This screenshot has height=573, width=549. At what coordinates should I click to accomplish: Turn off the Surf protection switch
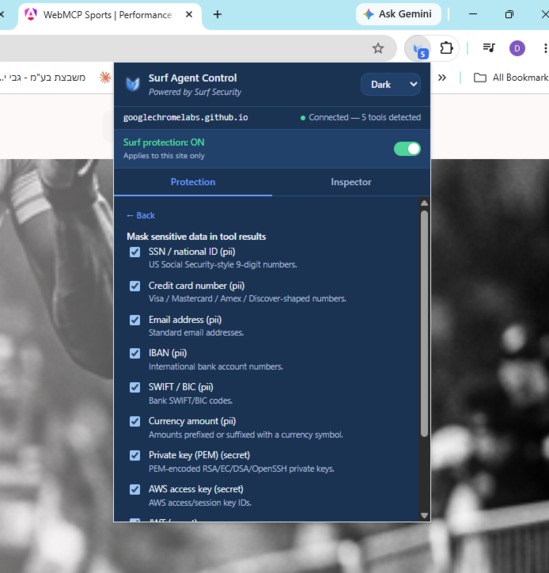tap(407, 149)
